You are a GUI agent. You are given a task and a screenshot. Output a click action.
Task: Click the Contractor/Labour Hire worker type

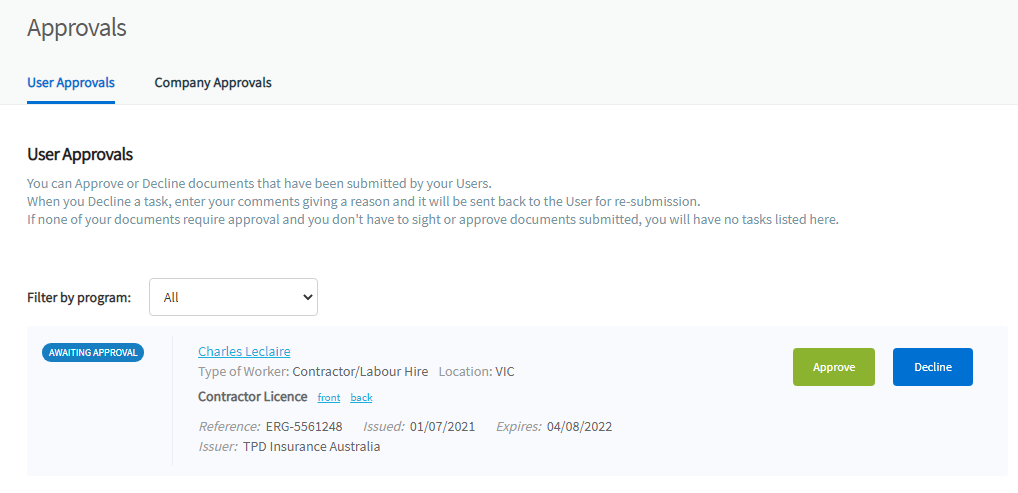click(360, 372)
